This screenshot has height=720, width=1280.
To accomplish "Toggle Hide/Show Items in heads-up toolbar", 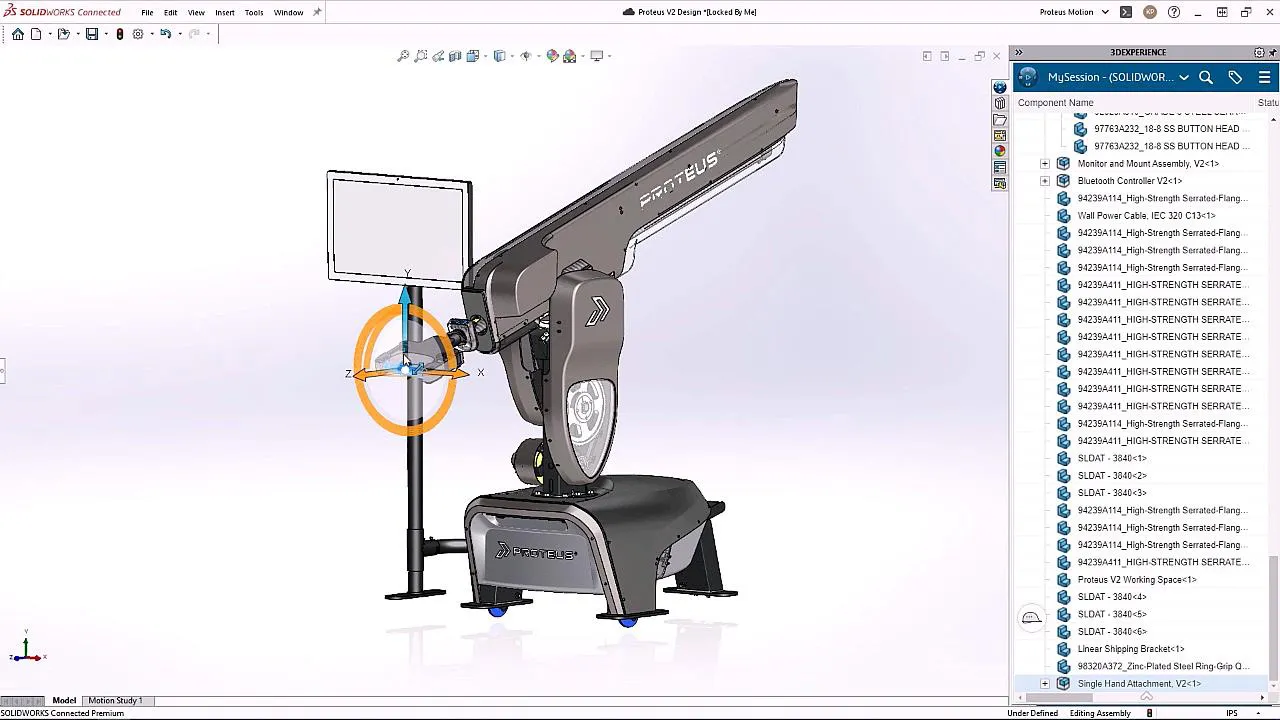I will tap(527, 56).
